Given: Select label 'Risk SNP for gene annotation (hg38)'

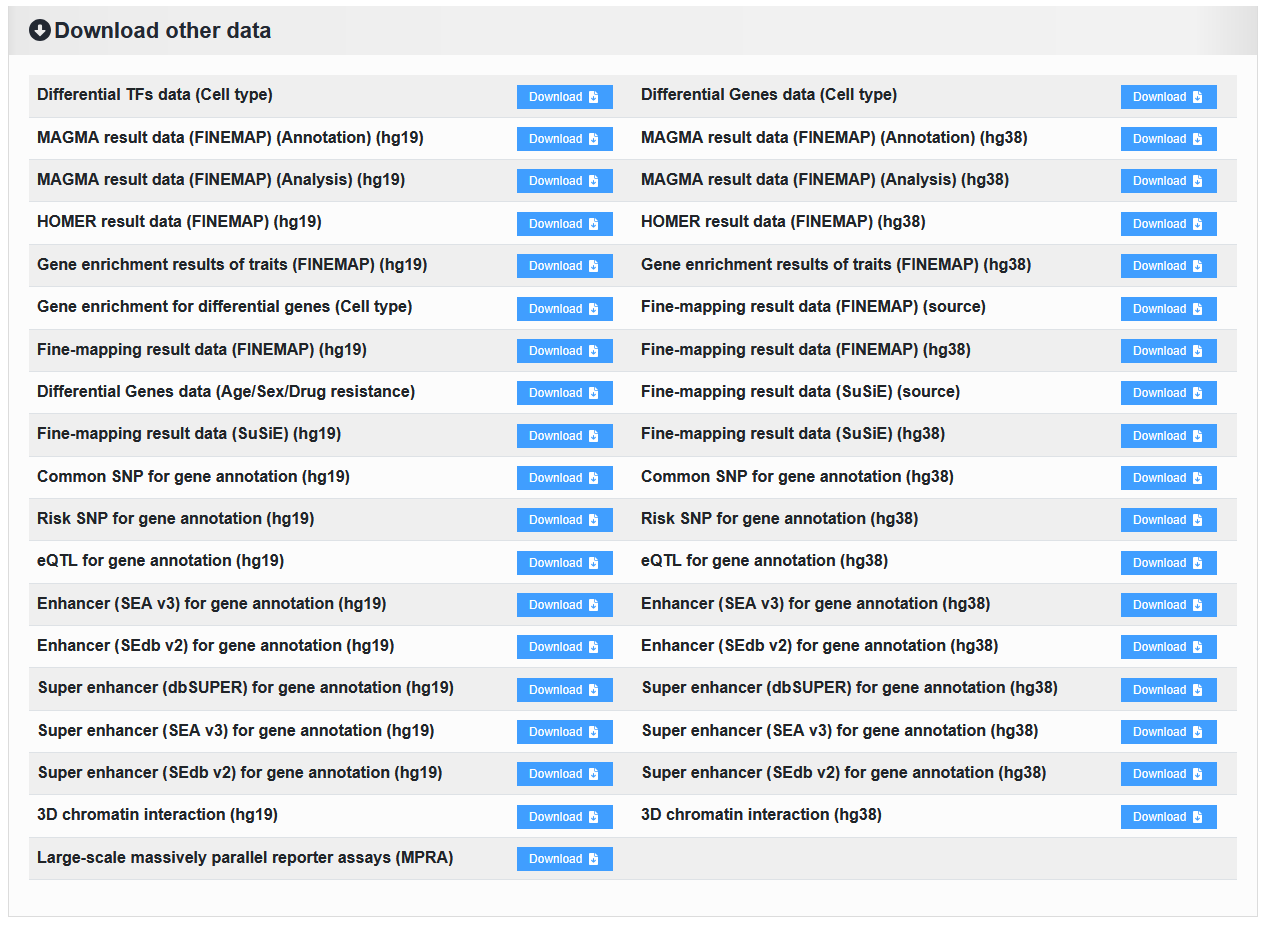Looking at the screenshot, I should [x=779, y=519].
